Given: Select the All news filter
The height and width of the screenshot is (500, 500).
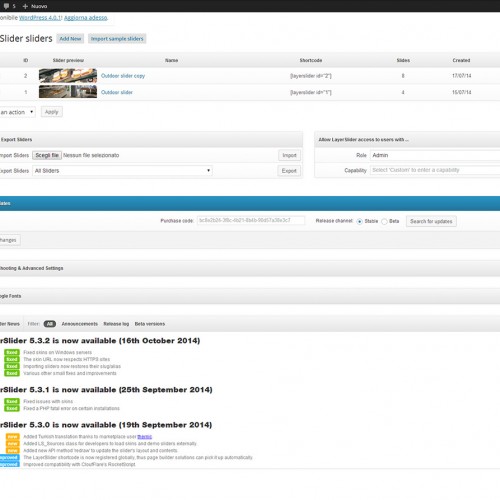Looking at the screenshot, I should 50,324.
